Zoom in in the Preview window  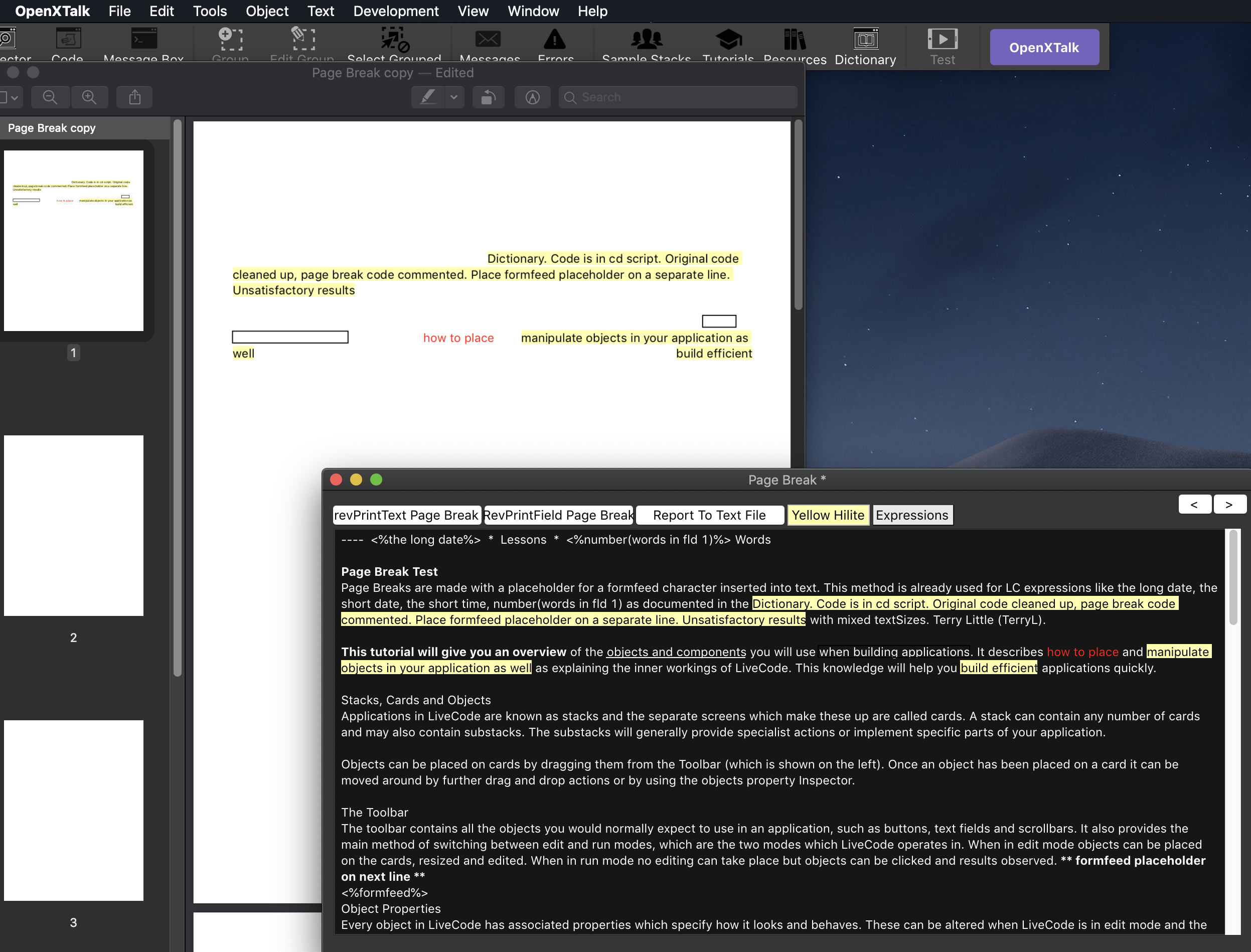[89, 97]
